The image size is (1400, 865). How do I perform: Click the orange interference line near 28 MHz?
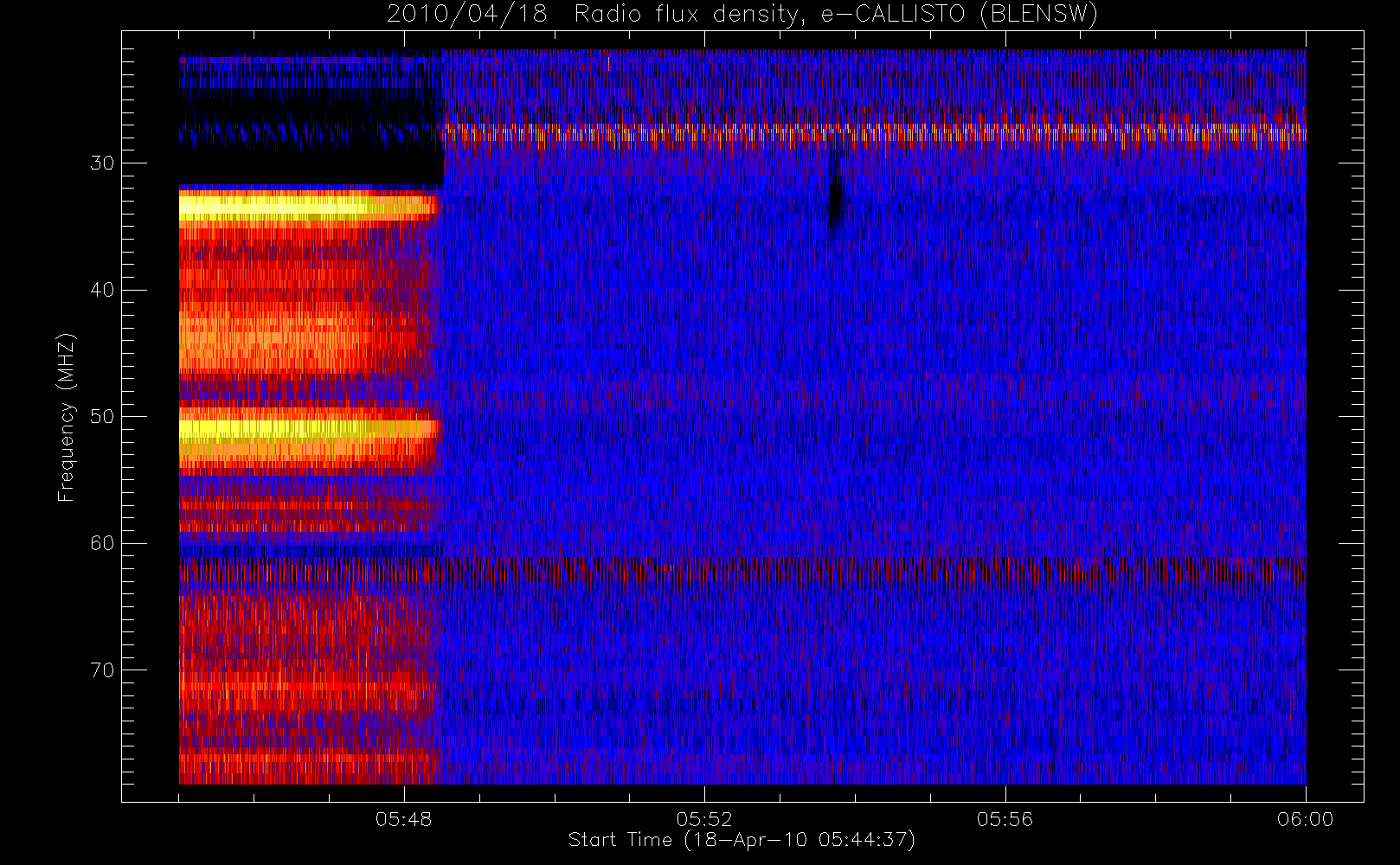[874, 133]
